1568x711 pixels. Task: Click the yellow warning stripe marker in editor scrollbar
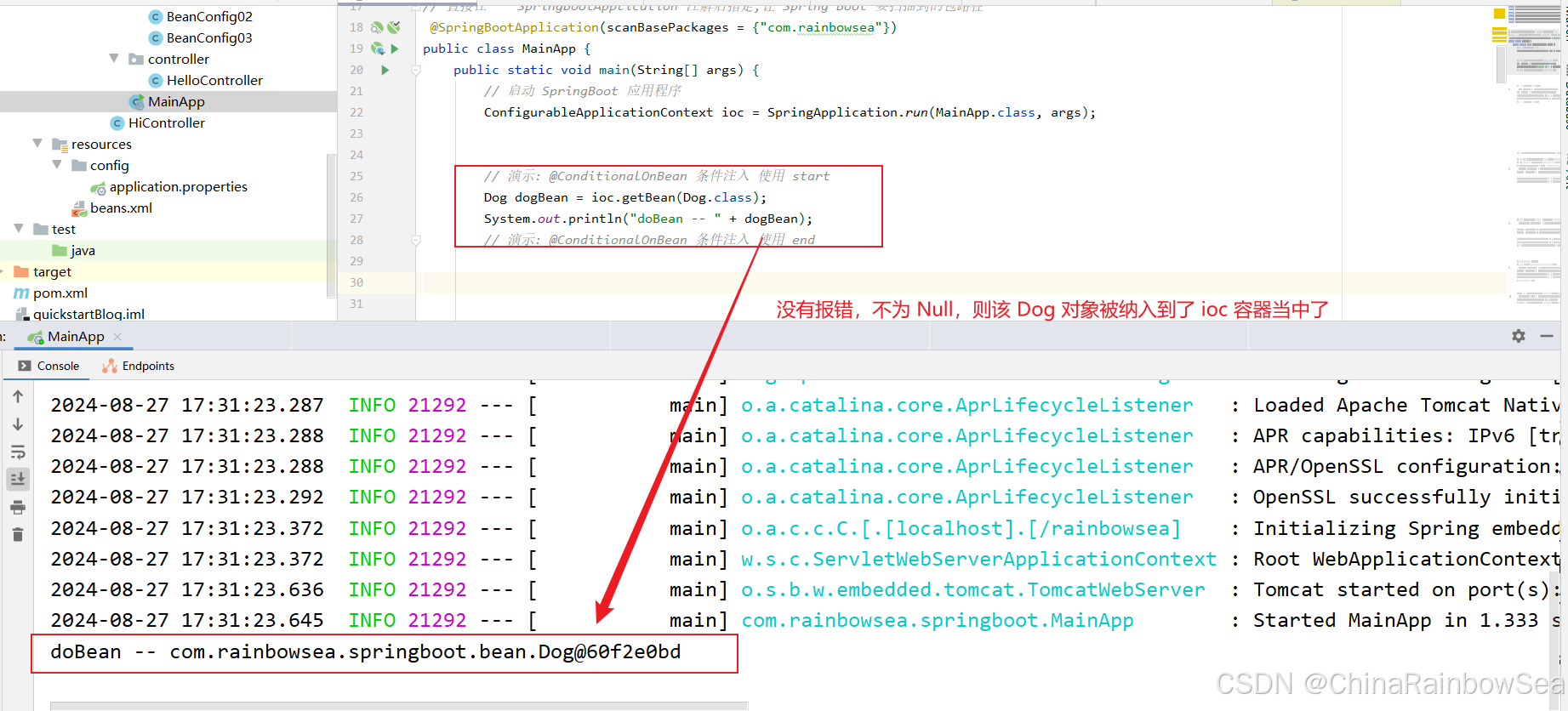click(x=1499, y=34)
